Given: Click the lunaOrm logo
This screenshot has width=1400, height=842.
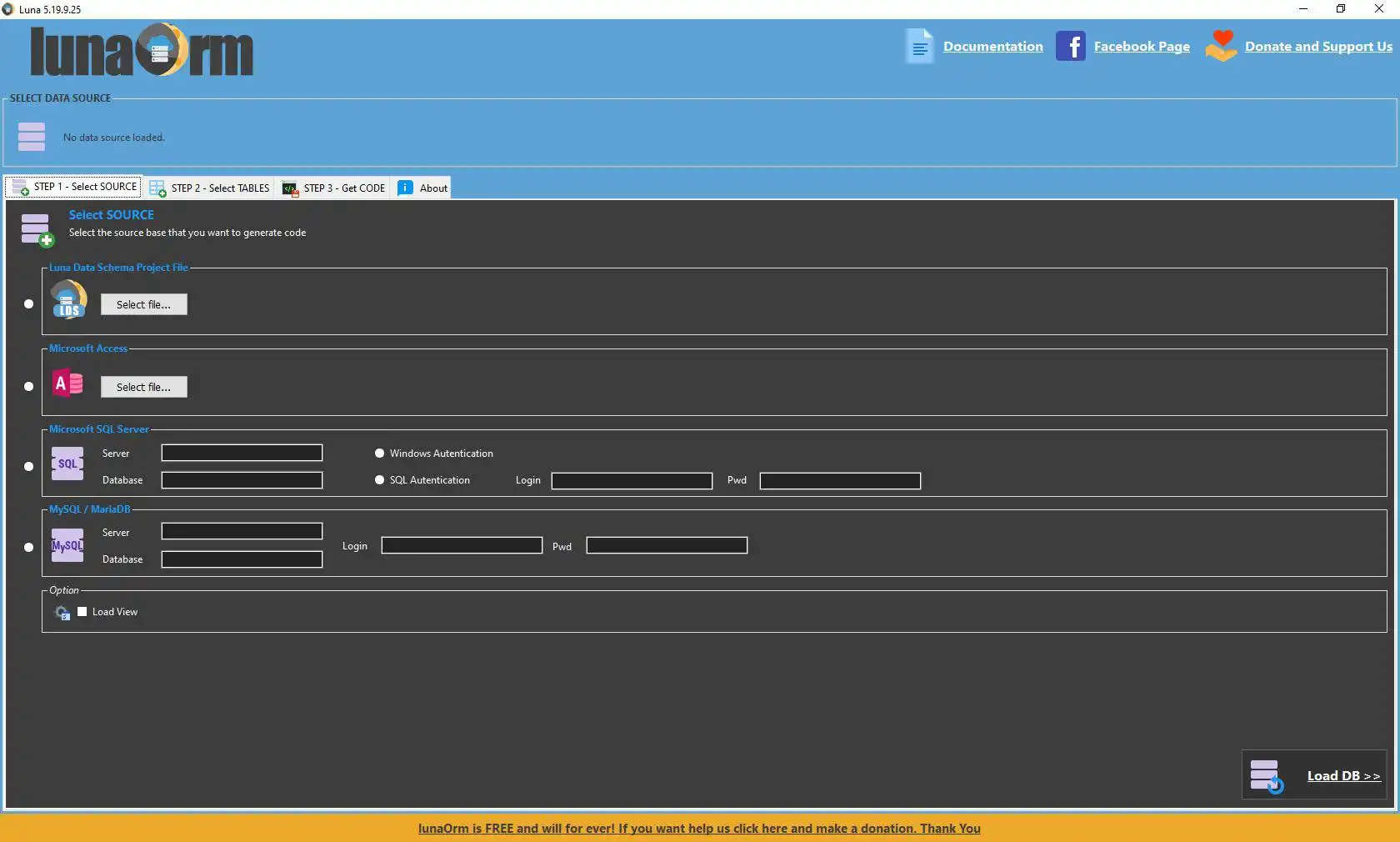Looking at the screenshot, I should [x=142, y=51].
